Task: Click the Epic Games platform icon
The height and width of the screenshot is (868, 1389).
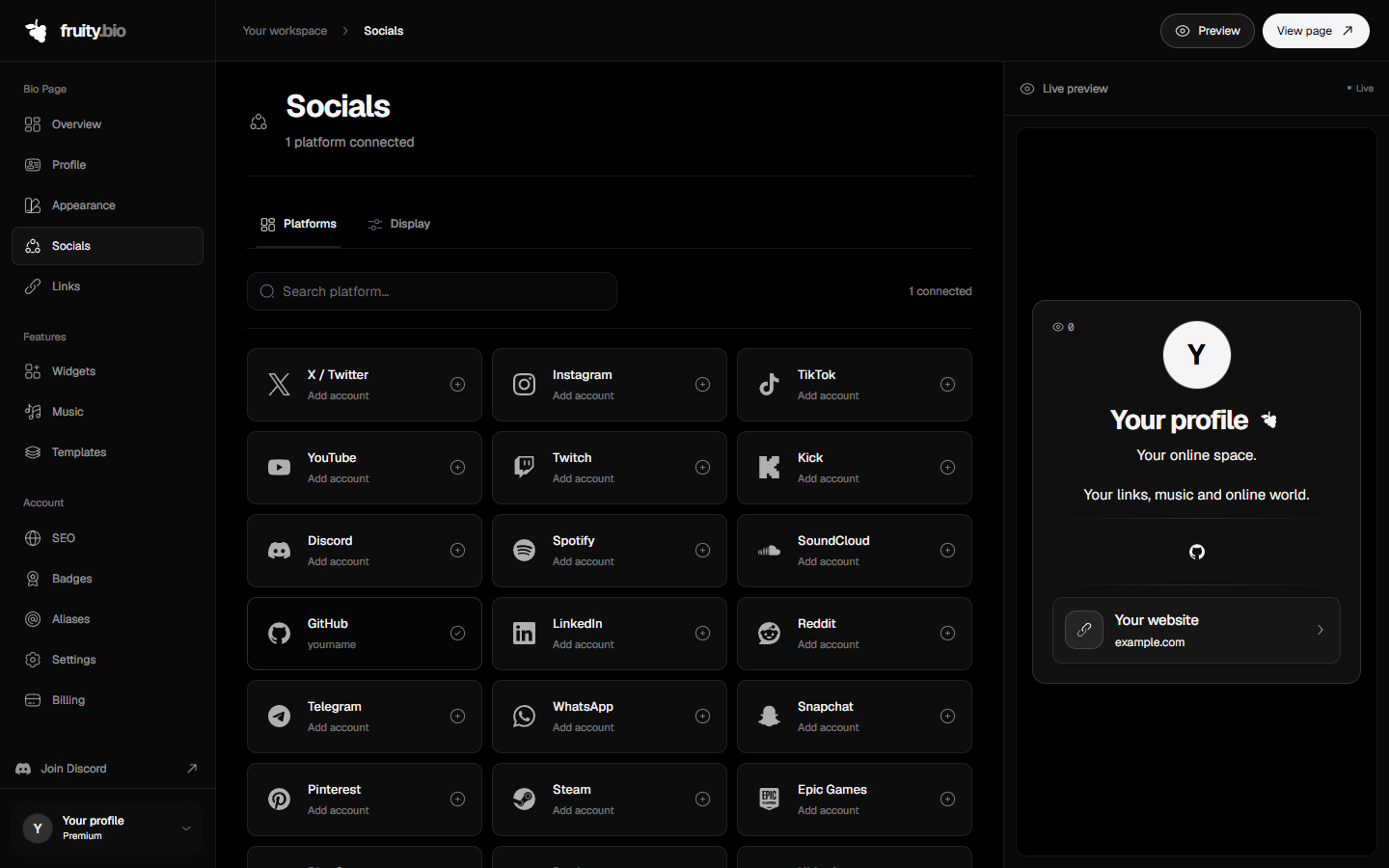Action: pyautogui.click(x=769, y=800)
